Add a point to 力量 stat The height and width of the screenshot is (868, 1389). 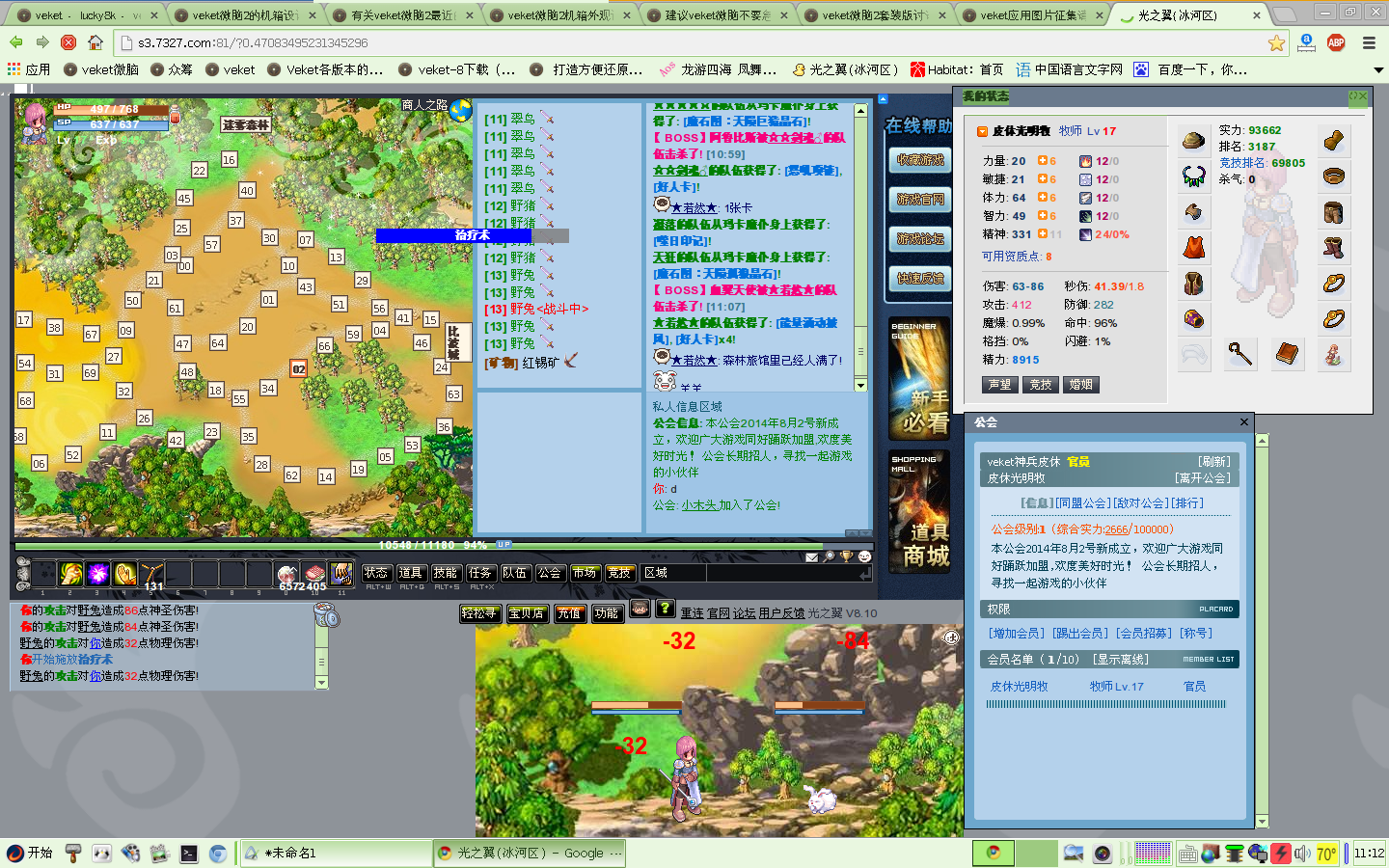[1042, 161]
